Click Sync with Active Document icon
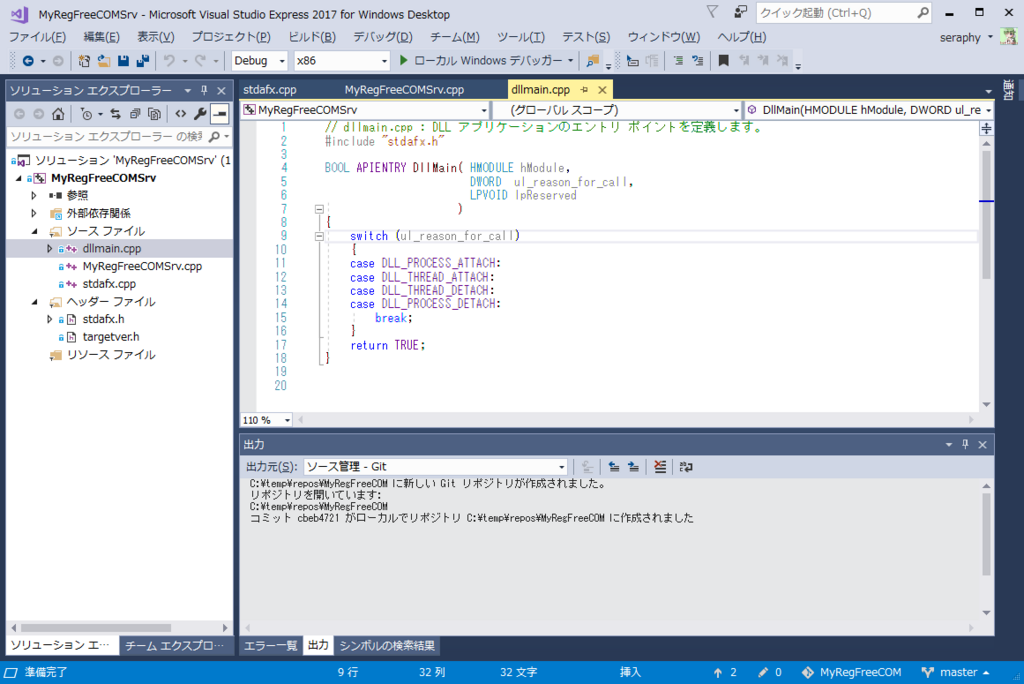 point(116,114)
